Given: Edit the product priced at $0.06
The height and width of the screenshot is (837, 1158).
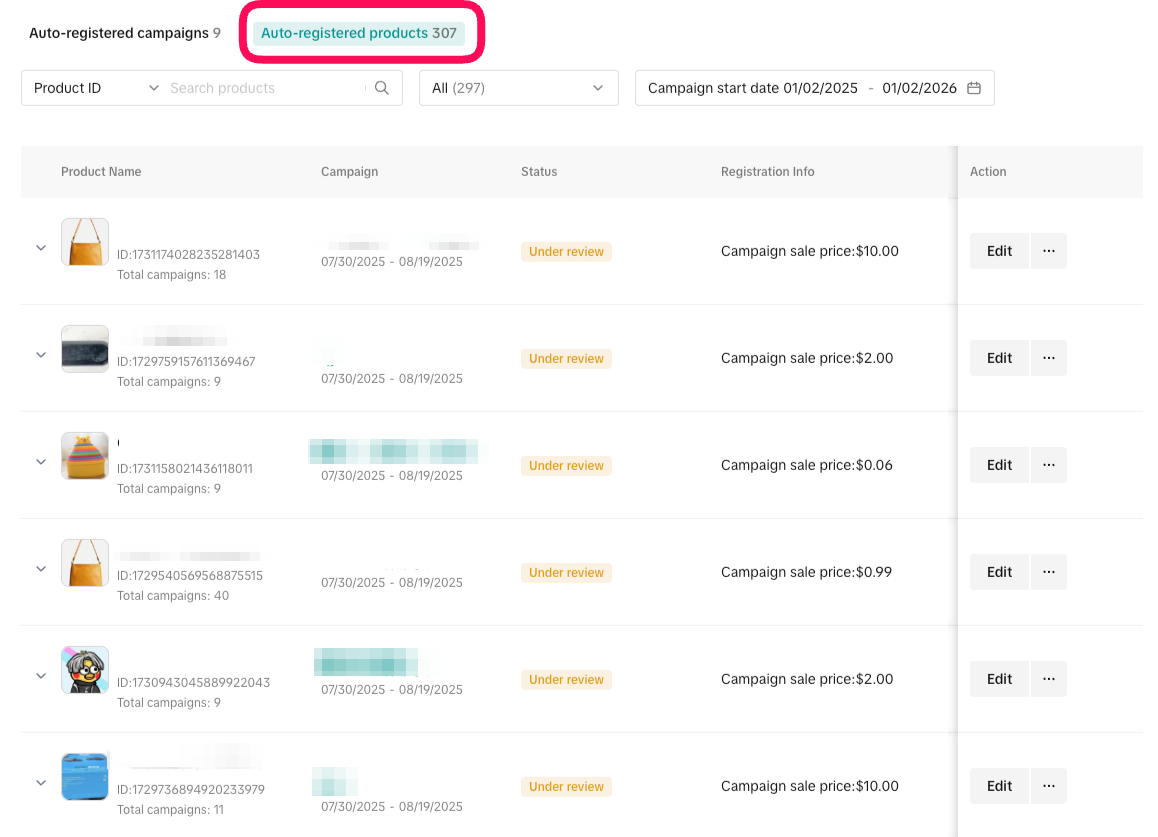Looking at the screenshot, I should 999,465.
